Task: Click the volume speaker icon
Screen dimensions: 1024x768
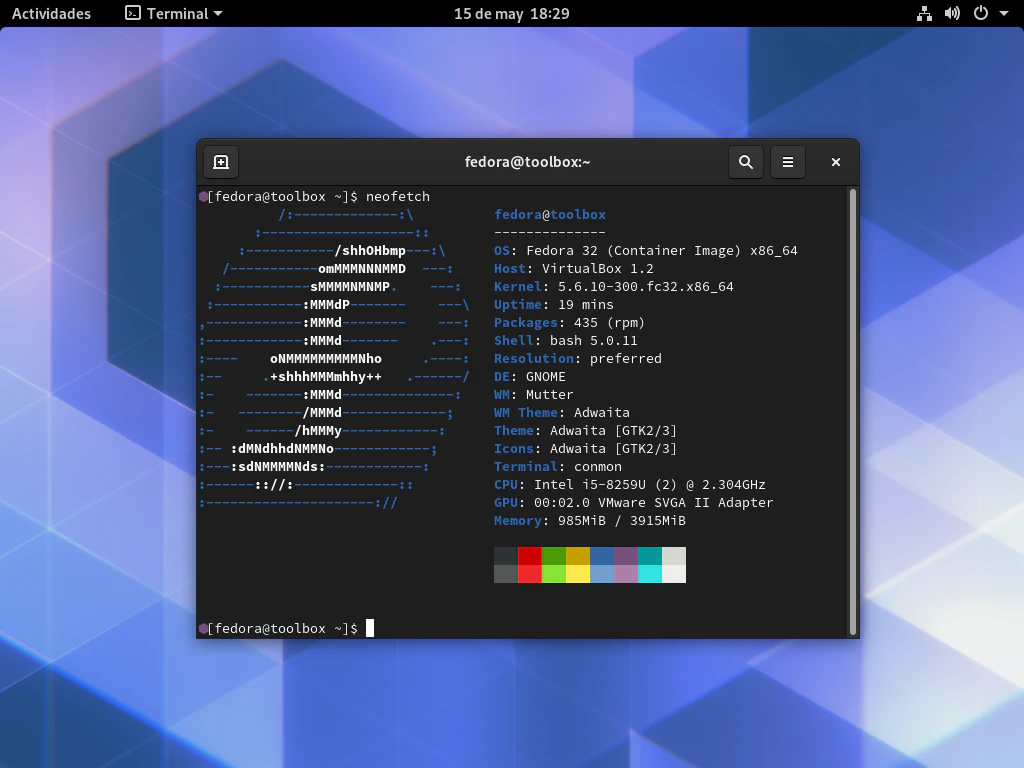Action: point(952,14)
